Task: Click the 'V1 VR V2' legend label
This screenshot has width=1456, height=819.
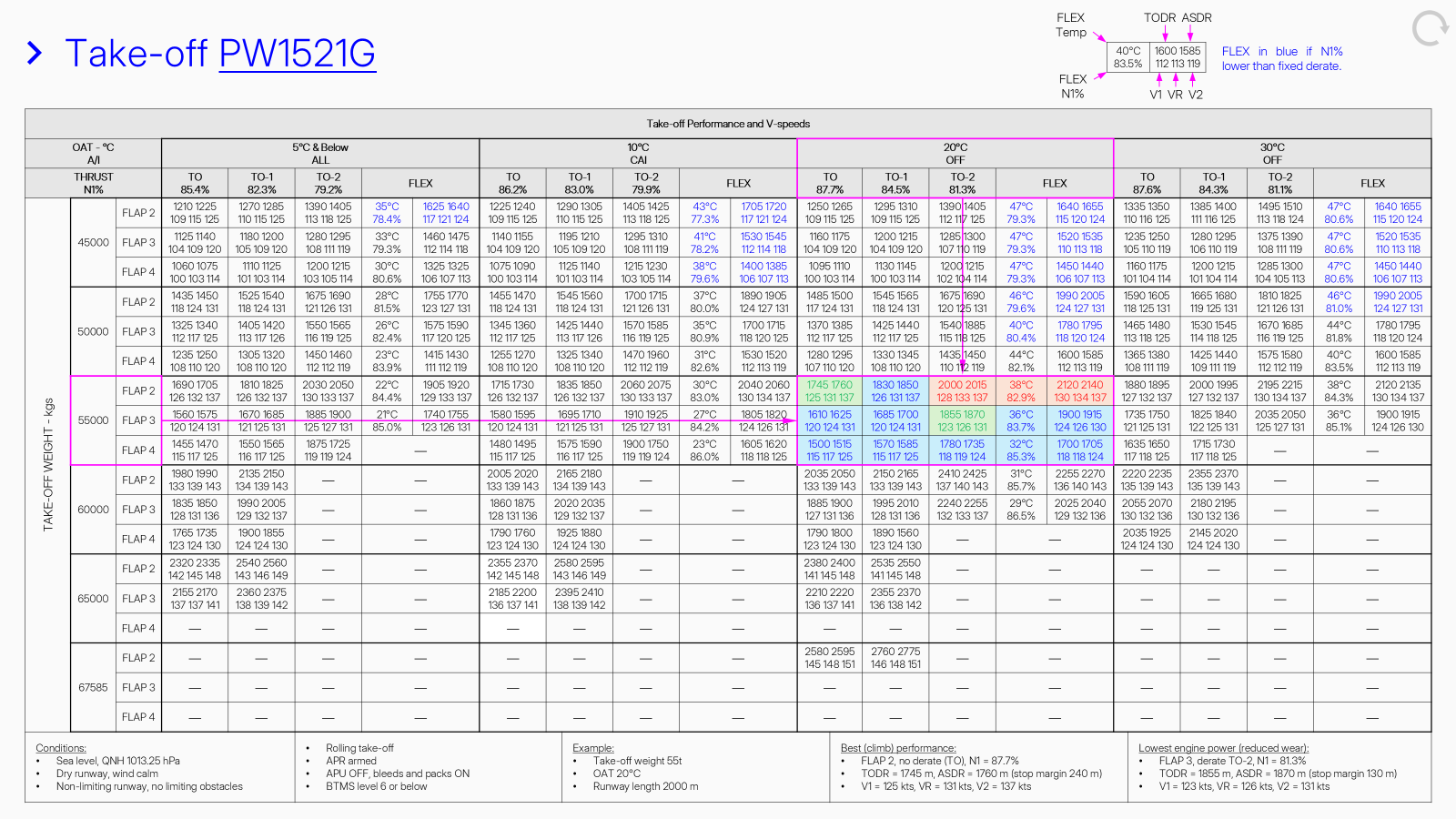Action: click(1176, 95)
